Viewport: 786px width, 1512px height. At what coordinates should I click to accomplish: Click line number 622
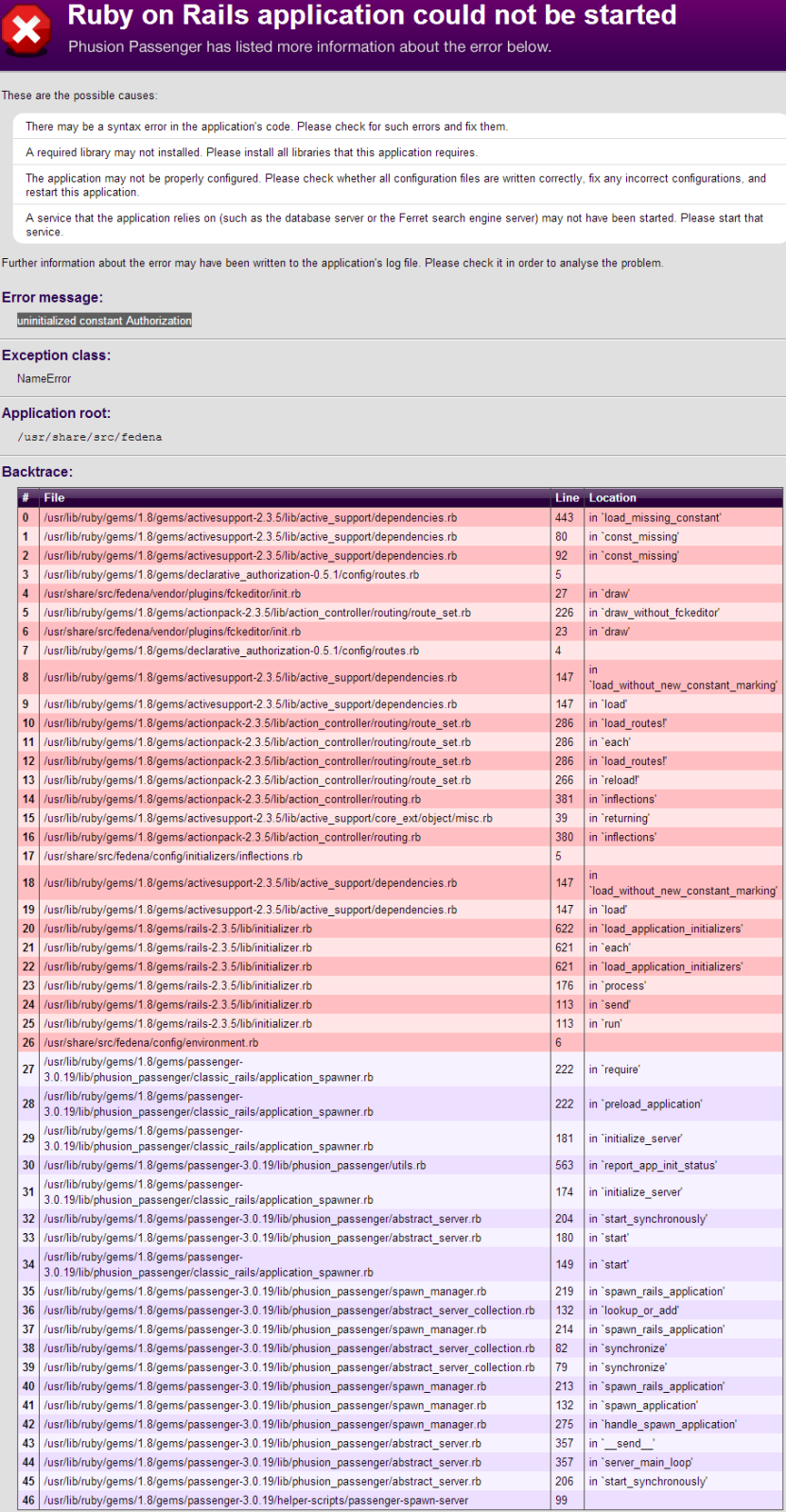(565, 929)
